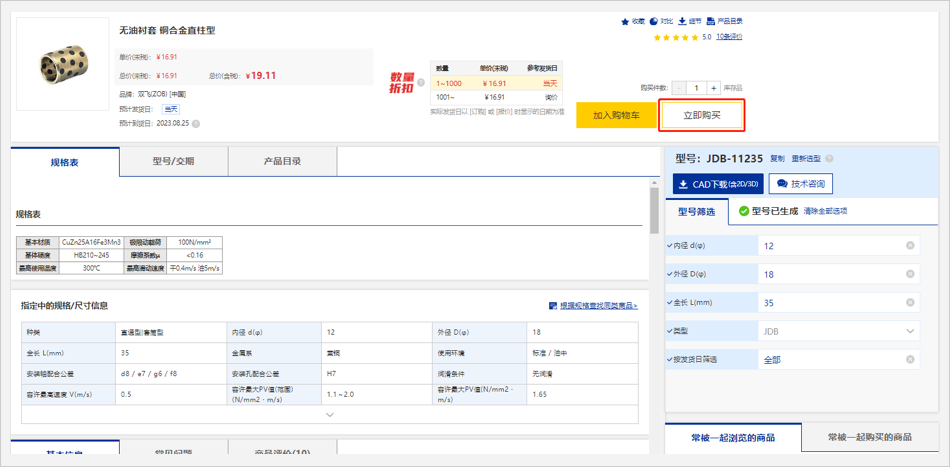Switch to the 型号/交期 tab
This screenshot has width=950, height=467.
pyautogui.click(x=173, y=161)
